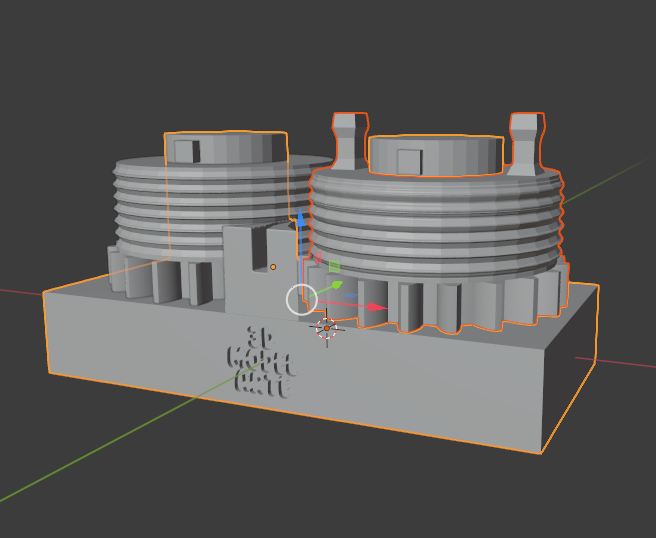Click the dark right side face of the base
This screenshot has height=538, width=656.
569,372
